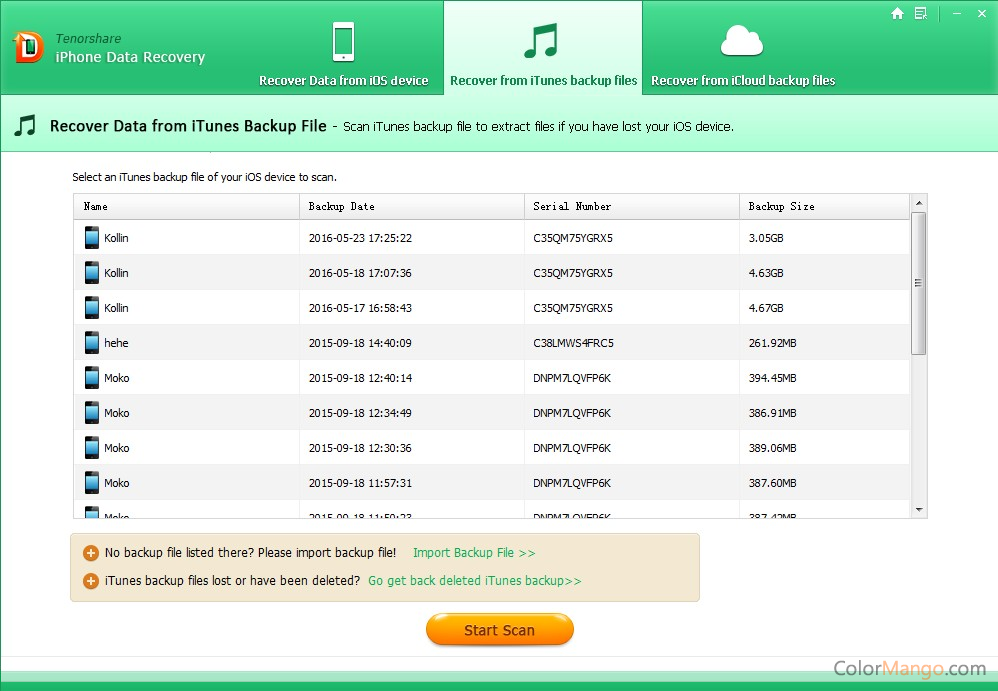This screenshot has width=998, height=691.
Task: Expand the iTunes backup files lost plus icon
Action: tap(91, 581)
